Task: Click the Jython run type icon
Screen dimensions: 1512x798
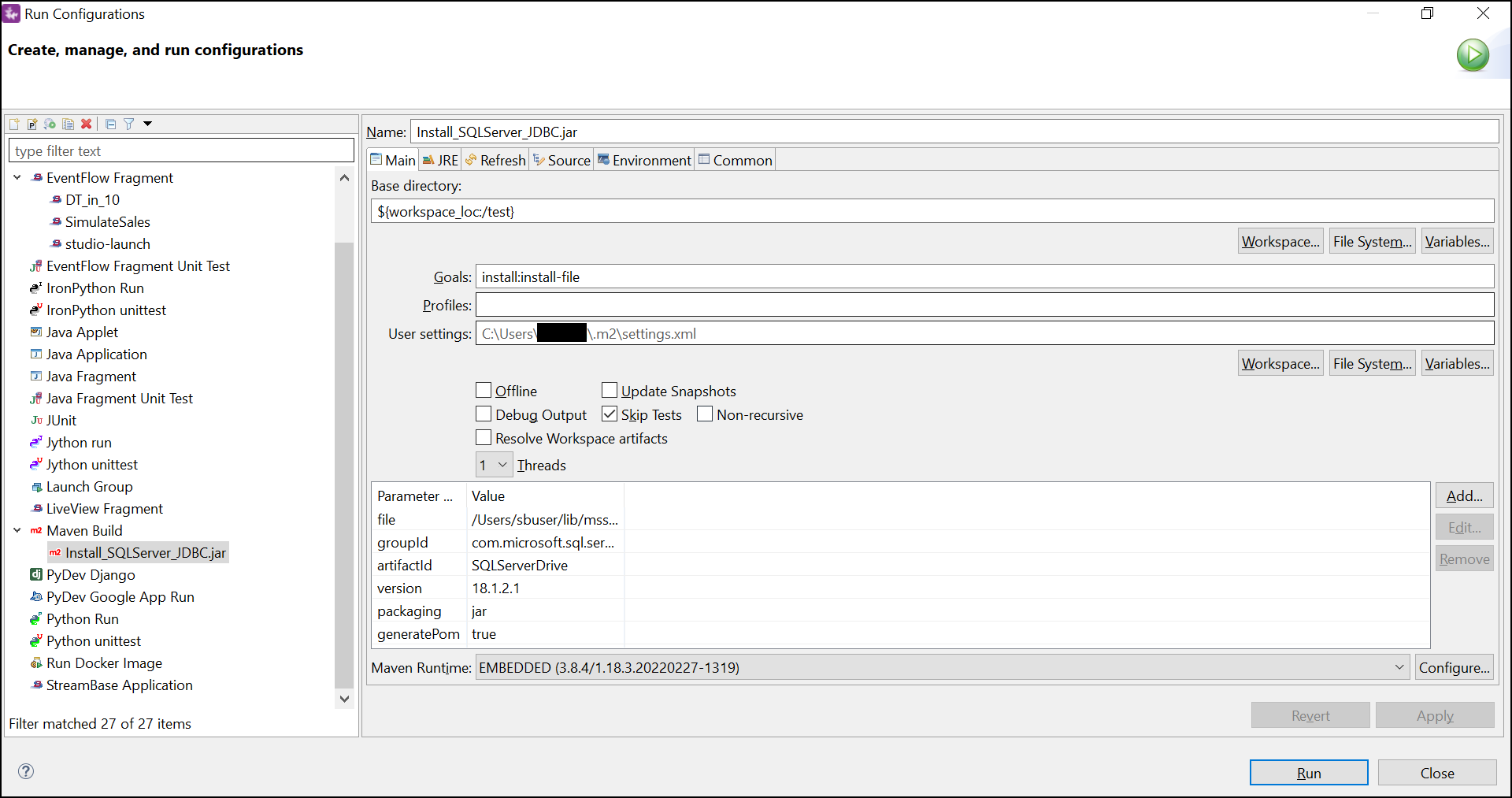Action: [36, 443]
